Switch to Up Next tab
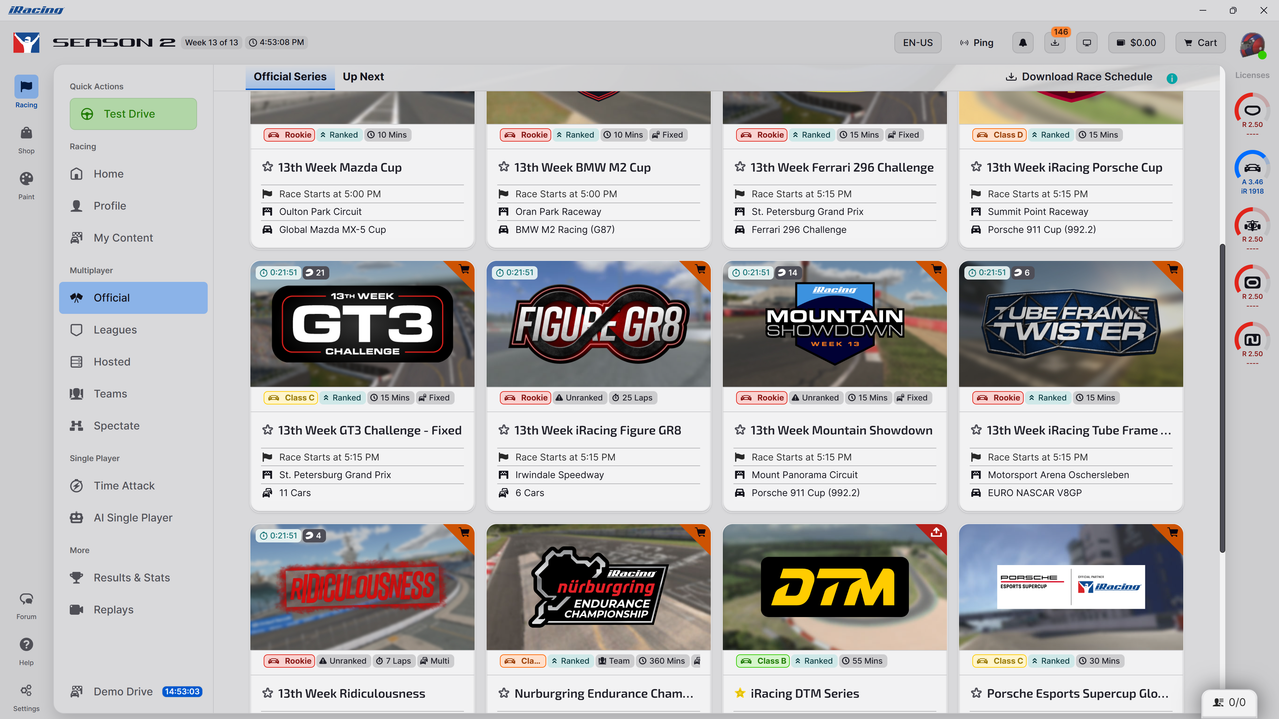This screenshot has width=1279, height=719. tap(363, 77)
